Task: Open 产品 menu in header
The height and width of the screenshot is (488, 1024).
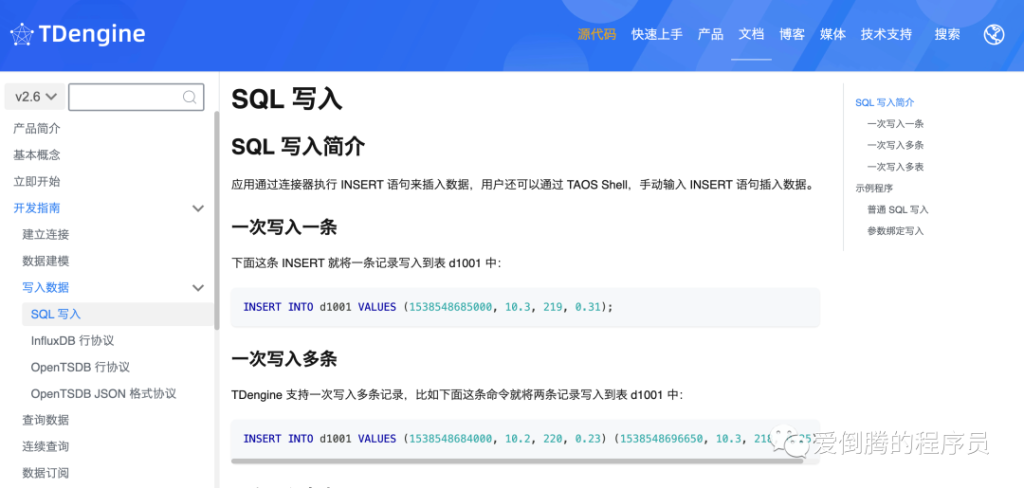Action: (711, 35)
